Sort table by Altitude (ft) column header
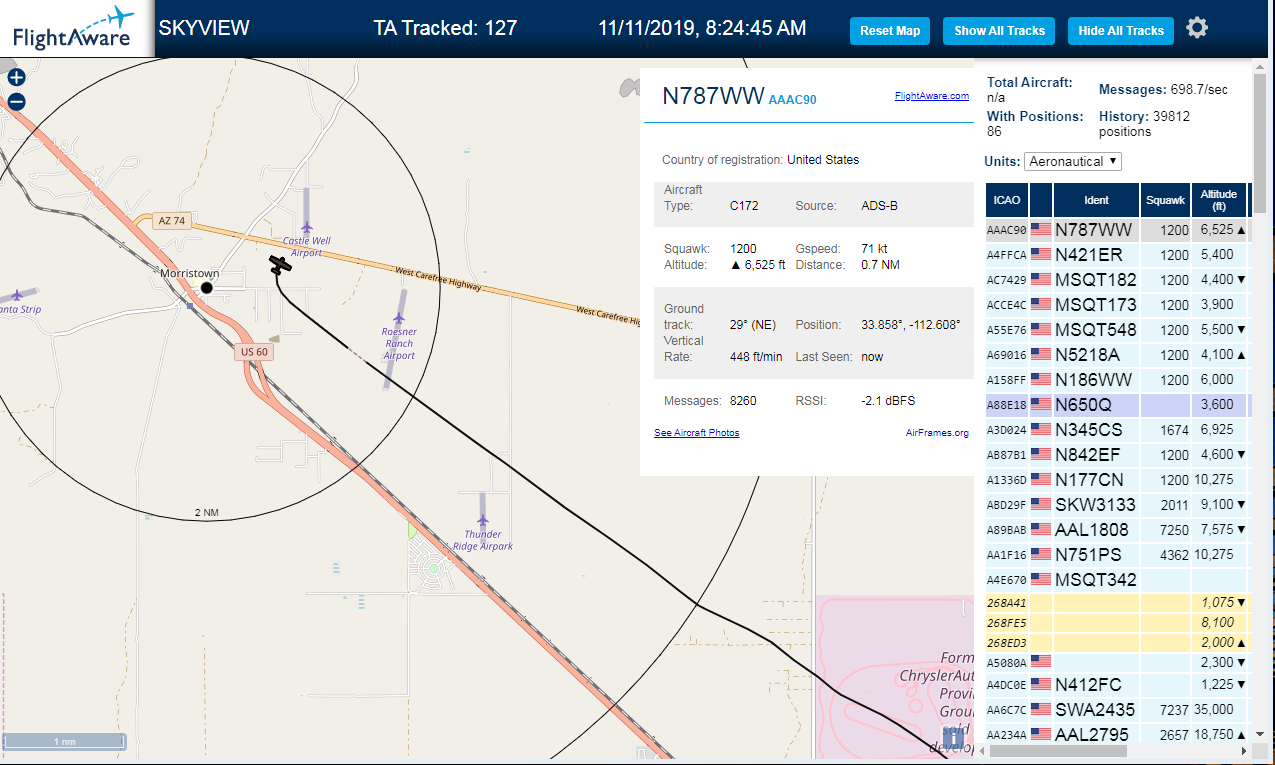This screenshot has width=1275, height=765. click(1219, 201)
